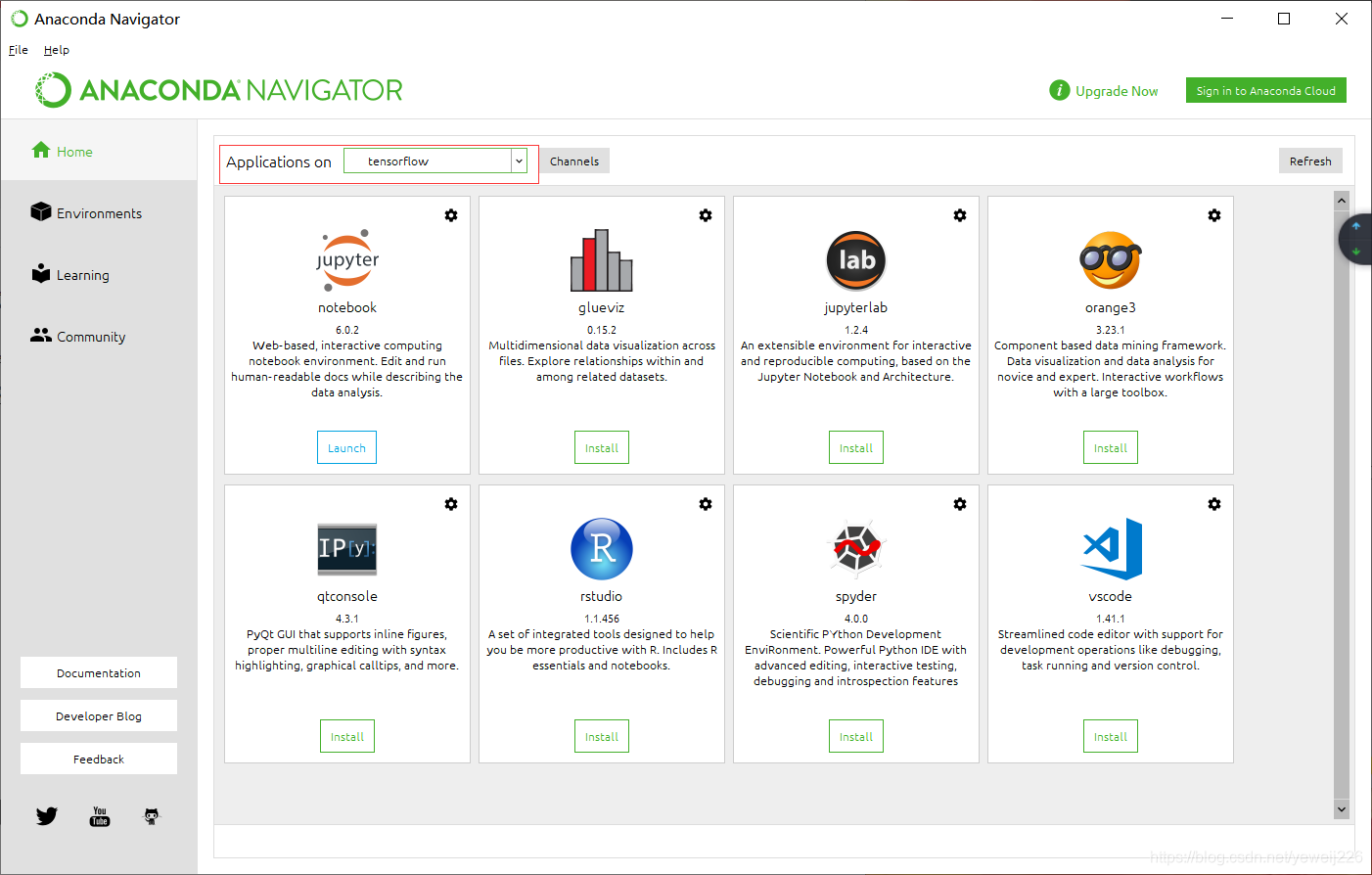The height and width of the screenshot is (875, 1372).
Task: Click the Home house icon
Action: tap(41, 150)
